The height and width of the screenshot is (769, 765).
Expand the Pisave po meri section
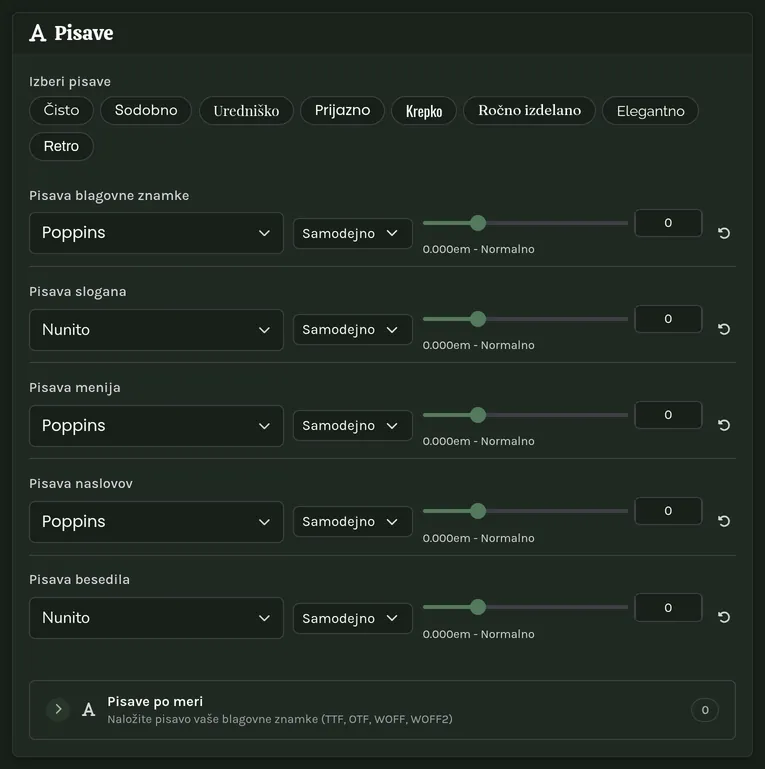(x=58, y=709)
